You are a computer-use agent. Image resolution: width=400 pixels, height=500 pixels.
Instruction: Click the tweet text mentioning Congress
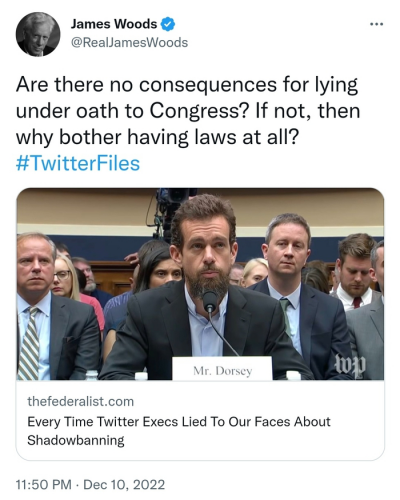[188, 111]
